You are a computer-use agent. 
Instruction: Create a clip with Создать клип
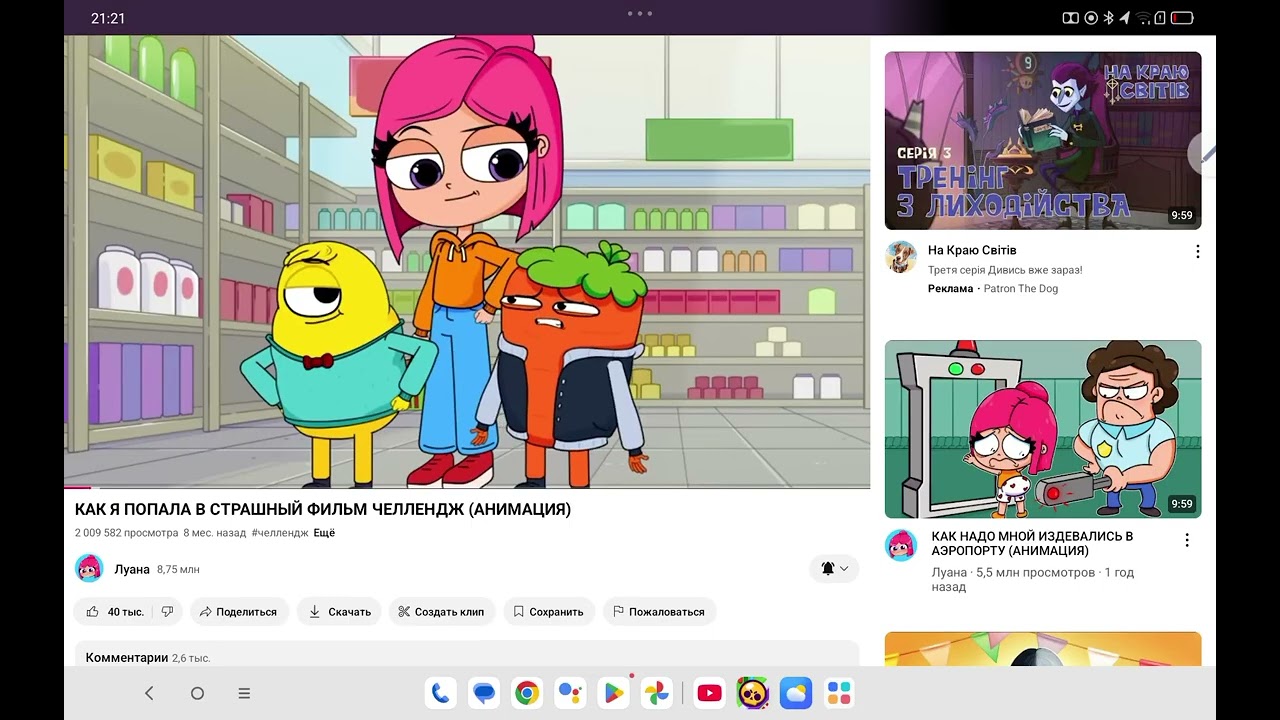point(441,611)
